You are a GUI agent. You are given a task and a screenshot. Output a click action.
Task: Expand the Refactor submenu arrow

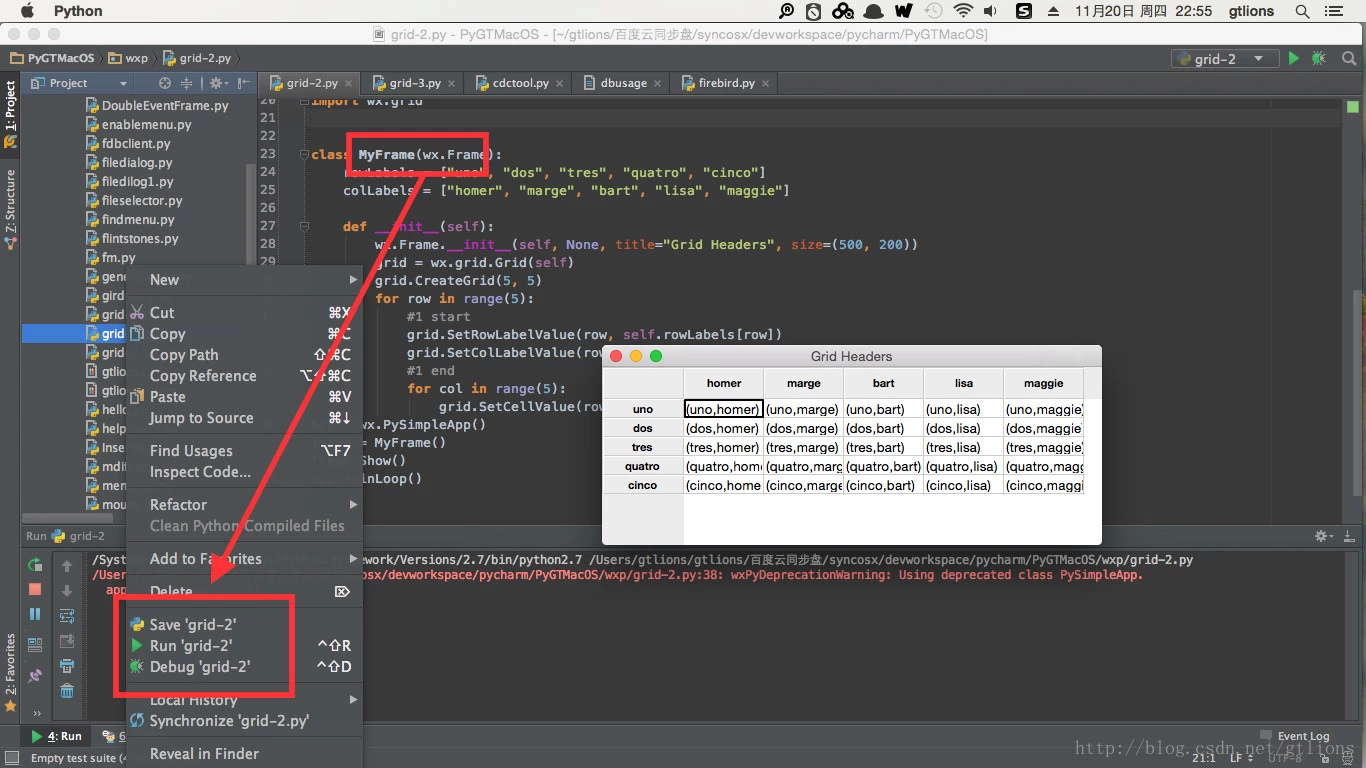(x=353, y=505)
